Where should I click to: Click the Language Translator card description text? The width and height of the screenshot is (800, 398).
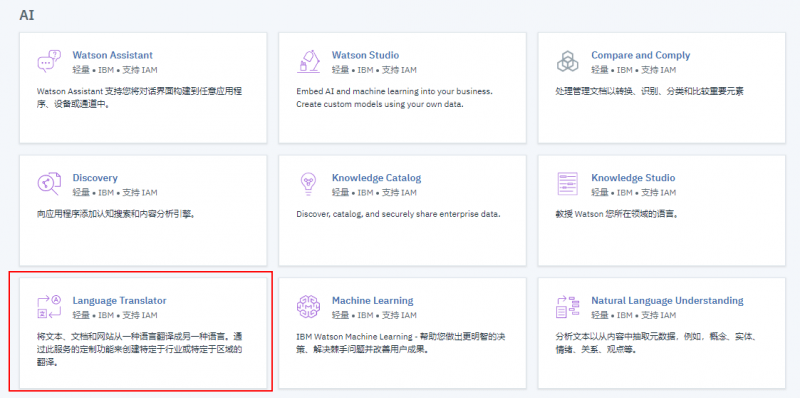(139, 350)
